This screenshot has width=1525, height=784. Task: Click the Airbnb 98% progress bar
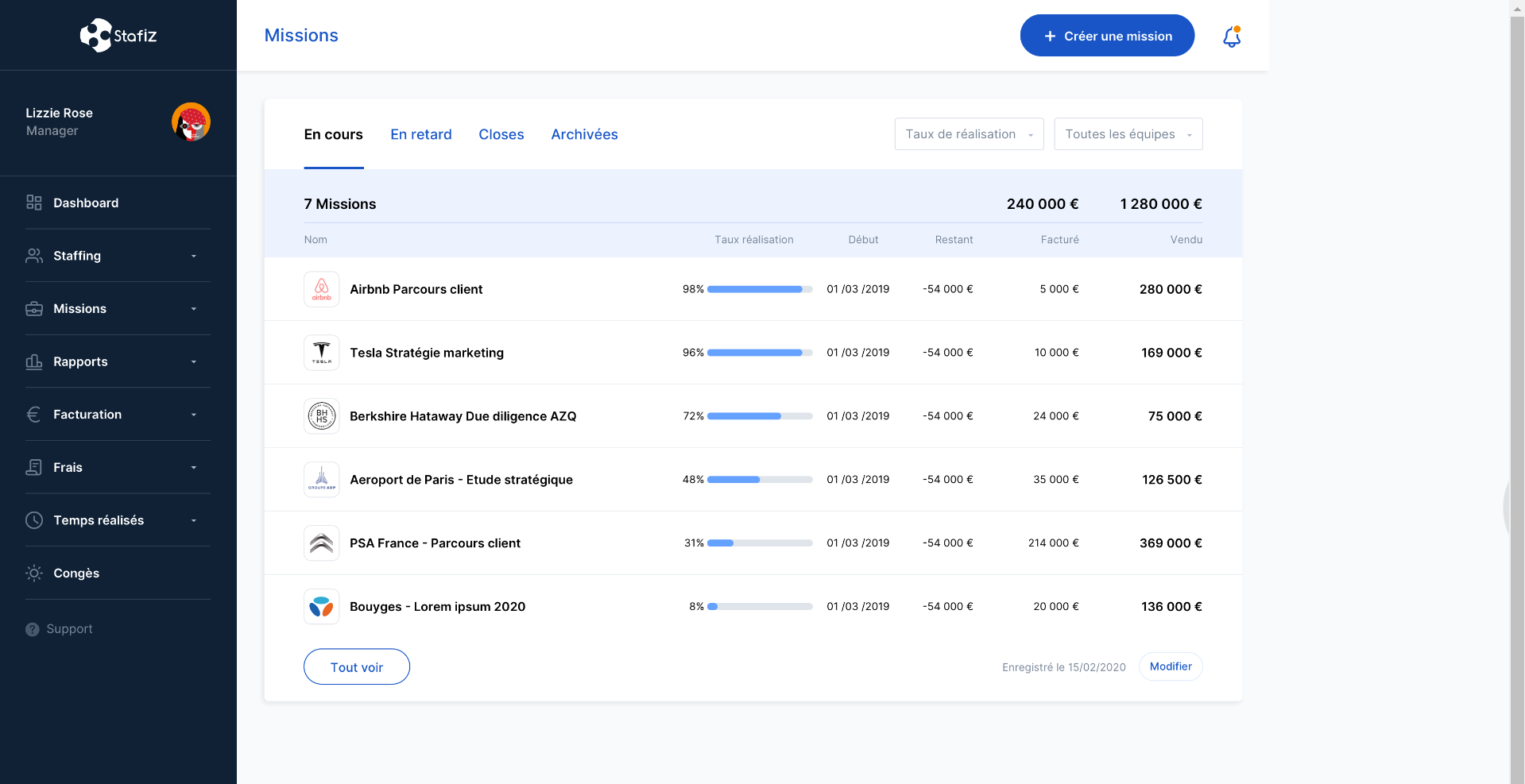(x=760, y=289)
